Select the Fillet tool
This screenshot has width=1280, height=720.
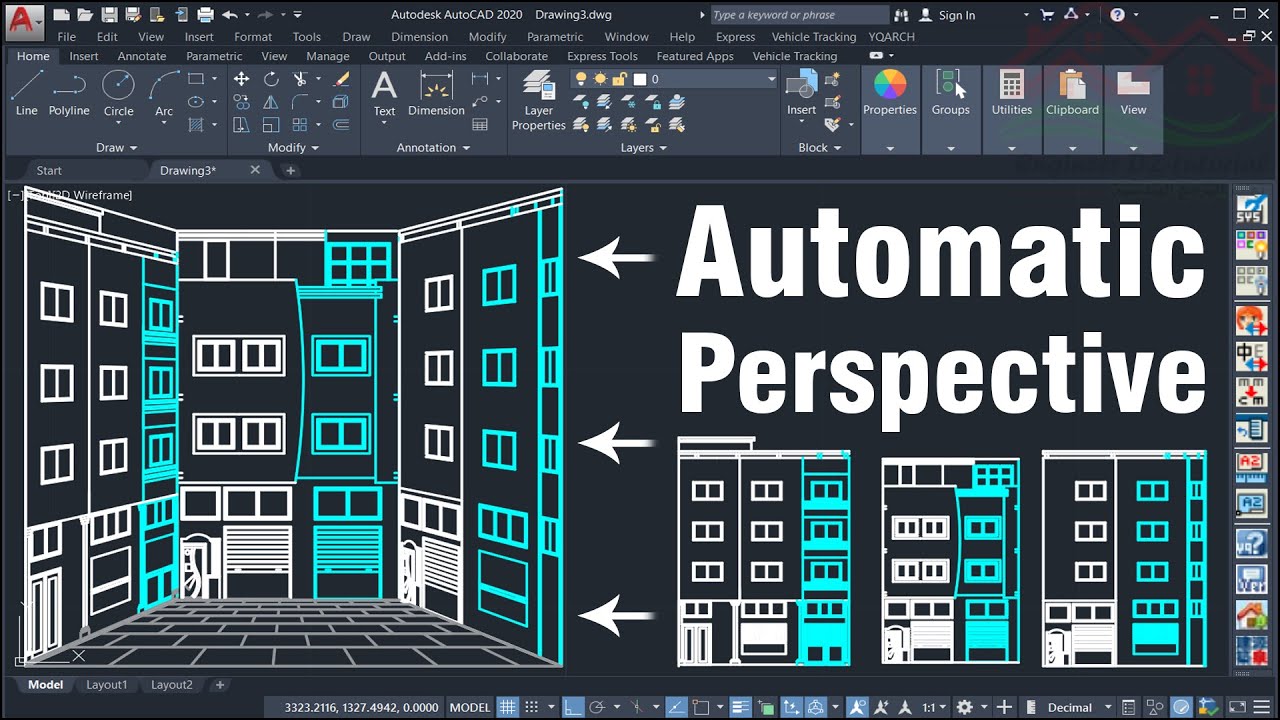tap(299, 102)
